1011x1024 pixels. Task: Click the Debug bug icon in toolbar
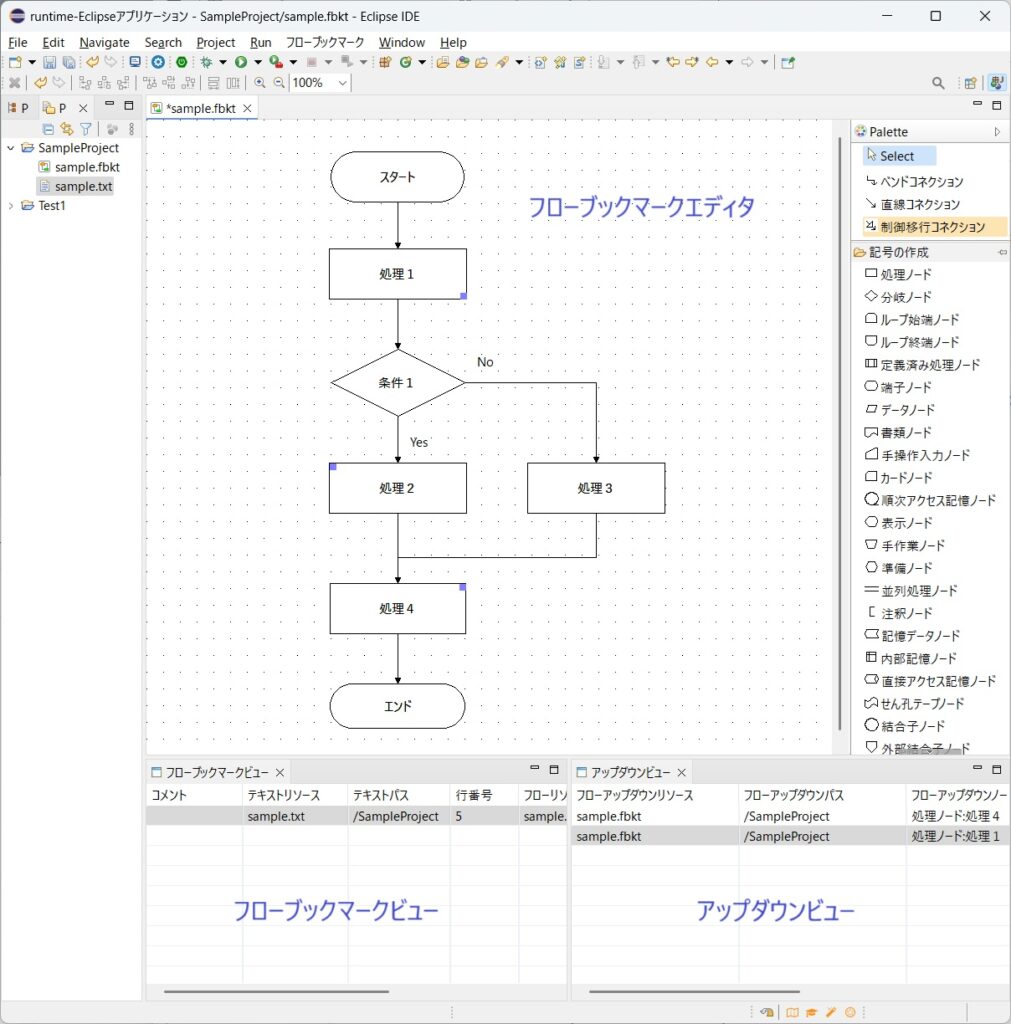206,62
